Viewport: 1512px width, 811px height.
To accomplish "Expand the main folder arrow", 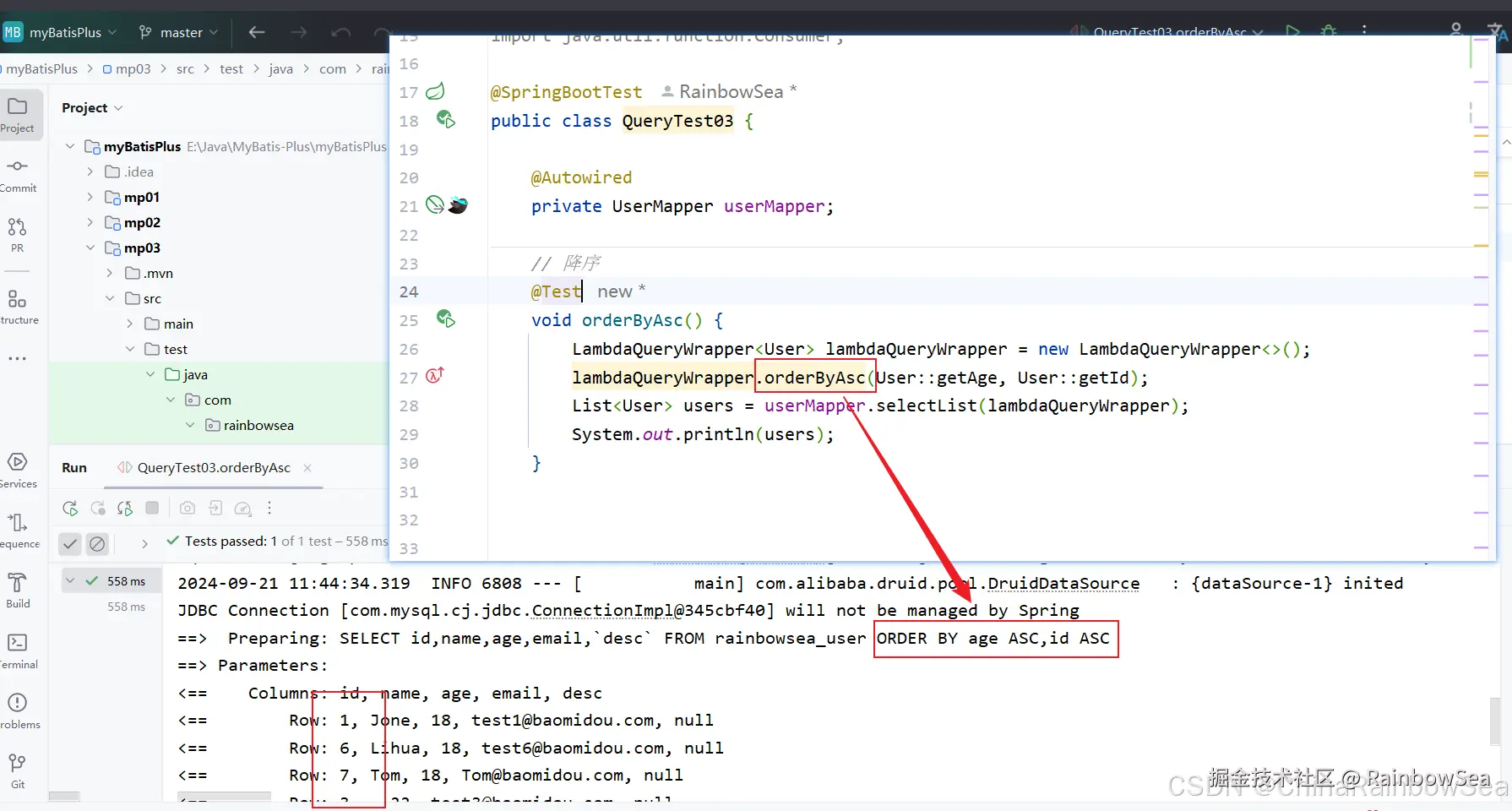I will tap(130, 324).
